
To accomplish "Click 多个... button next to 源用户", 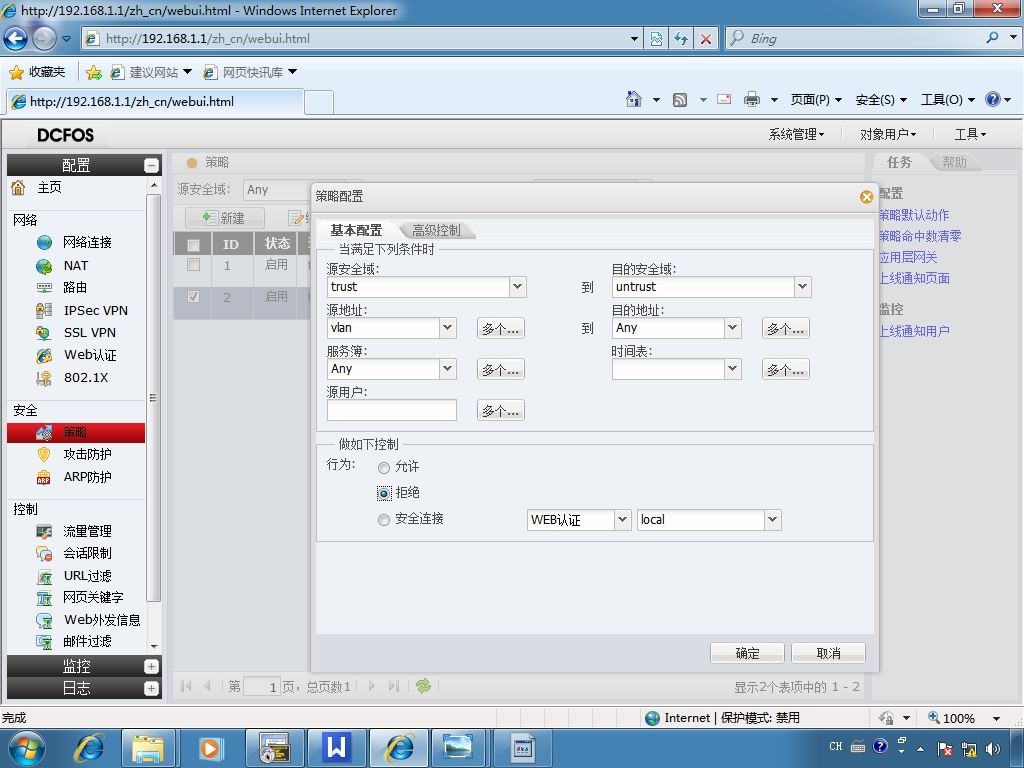I will [x=500, y=411].
